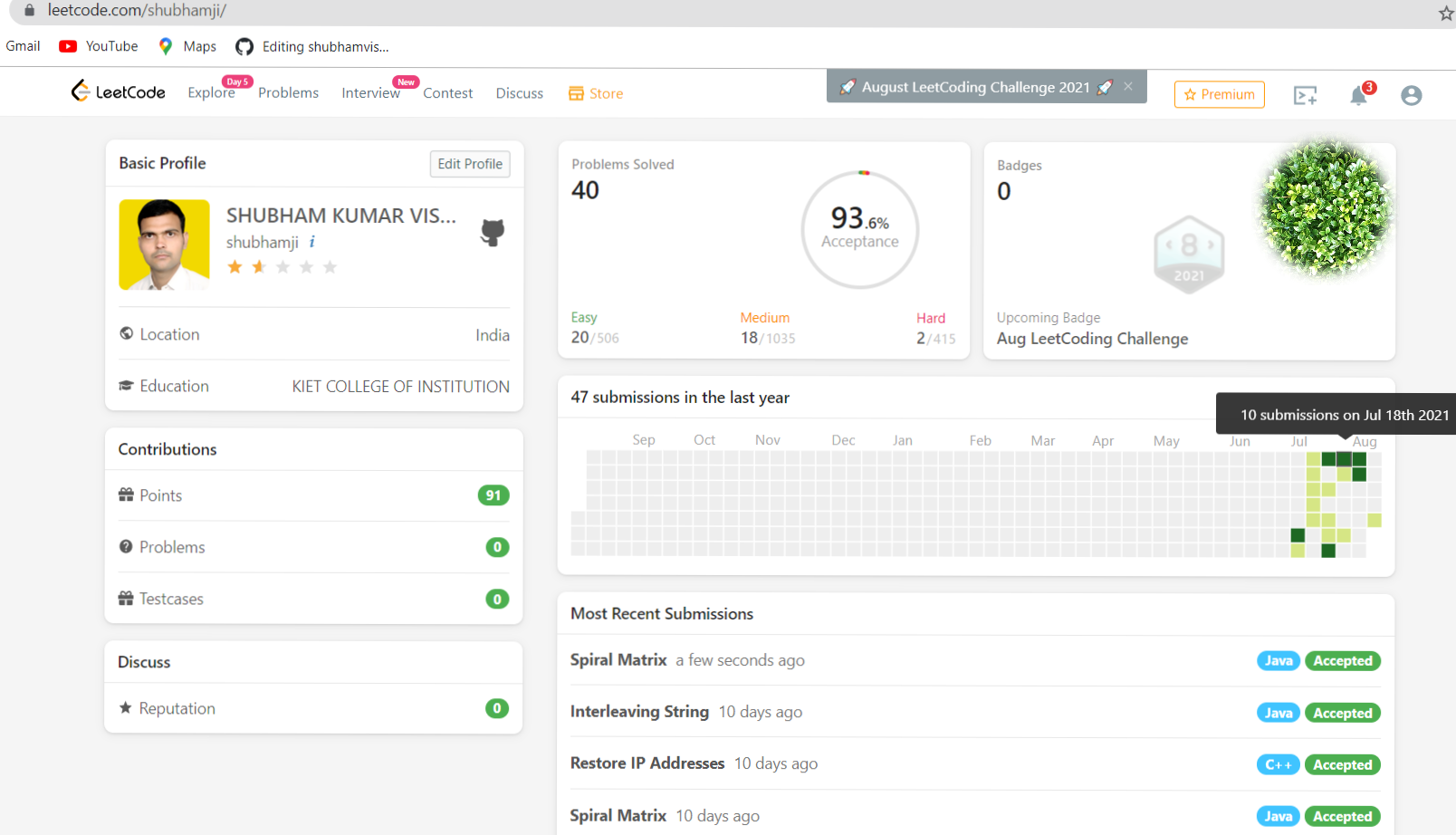
Task: Click the Java tag on Interleaving String
Action: (1279, 713)
